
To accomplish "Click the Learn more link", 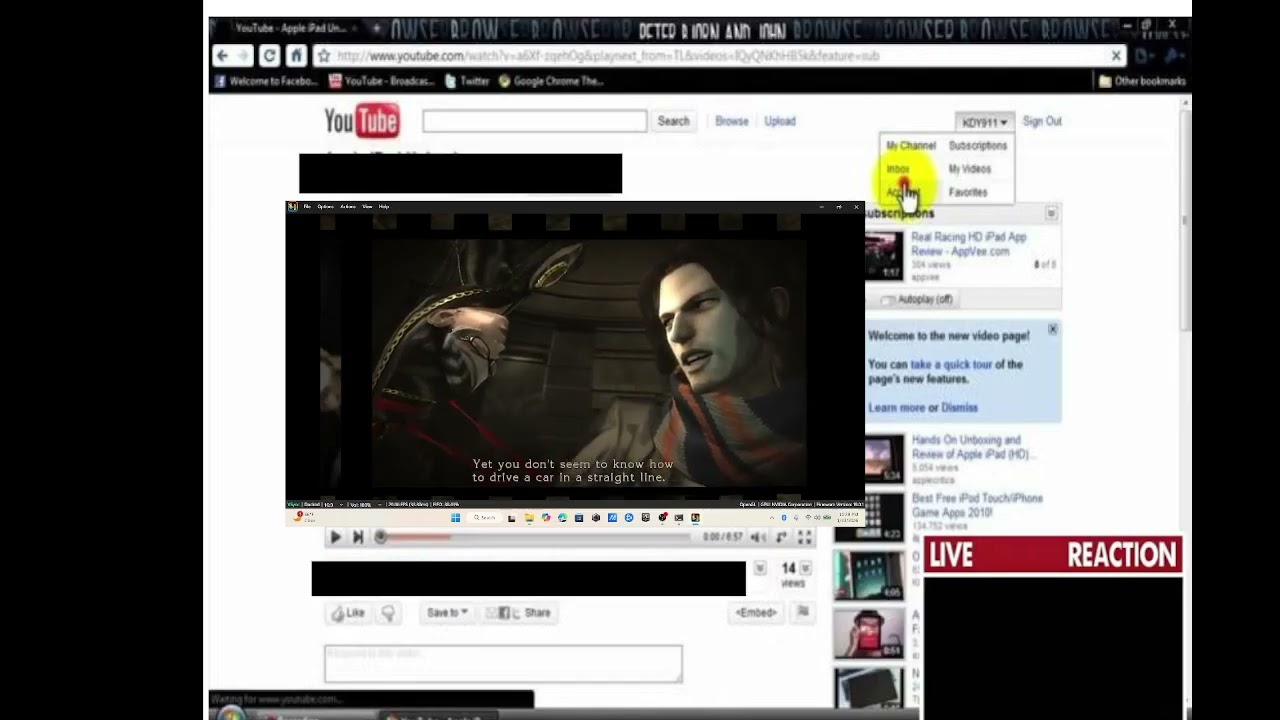I will [896, 408].
